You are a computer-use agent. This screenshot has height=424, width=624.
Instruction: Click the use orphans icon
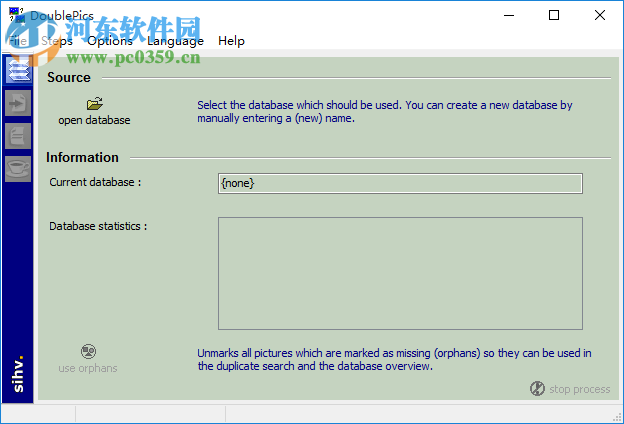88,352
